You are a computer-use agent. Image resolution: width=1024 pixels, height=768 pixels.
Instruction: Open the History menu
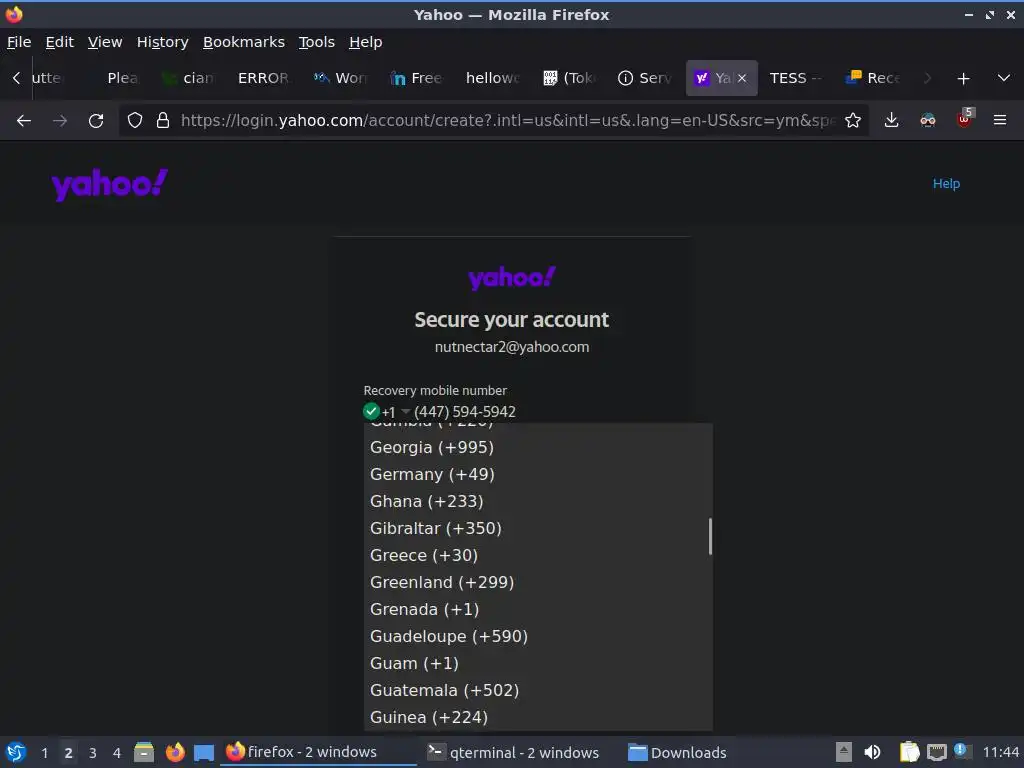click(163, 42)
